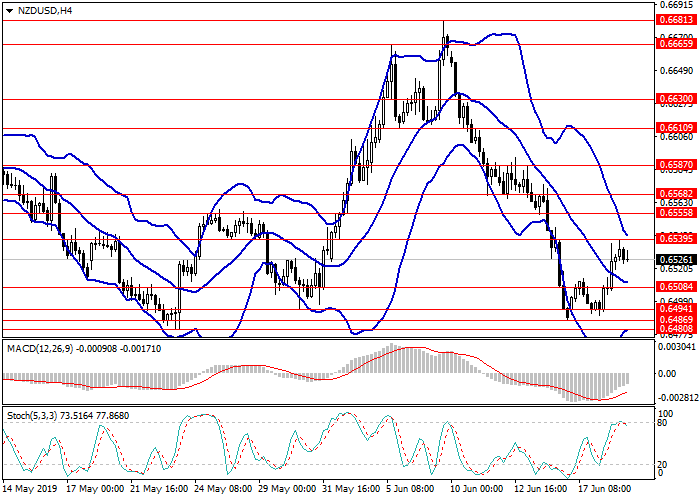
Task: Select the current price label 0.65261
Action: tap(676, 259)
